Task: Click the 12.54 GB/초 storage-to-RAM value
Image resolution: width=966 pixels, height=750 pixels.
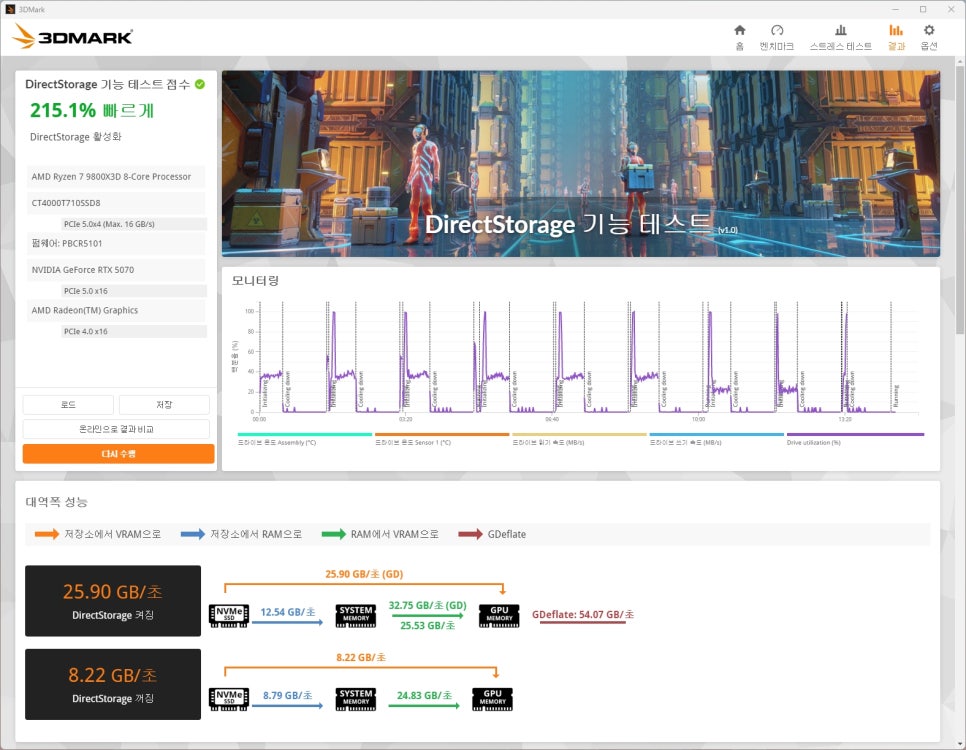Action: 288,612
